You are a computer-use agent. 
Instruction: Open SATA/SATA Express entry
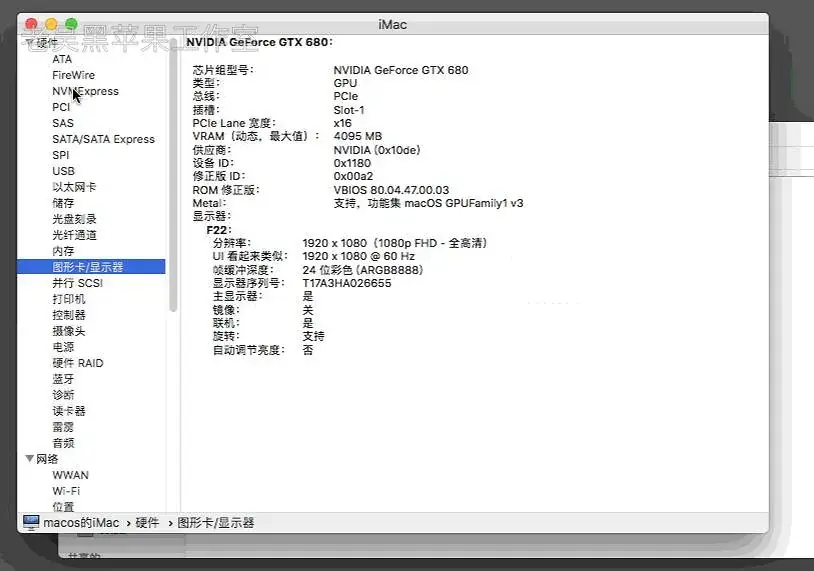103,139
